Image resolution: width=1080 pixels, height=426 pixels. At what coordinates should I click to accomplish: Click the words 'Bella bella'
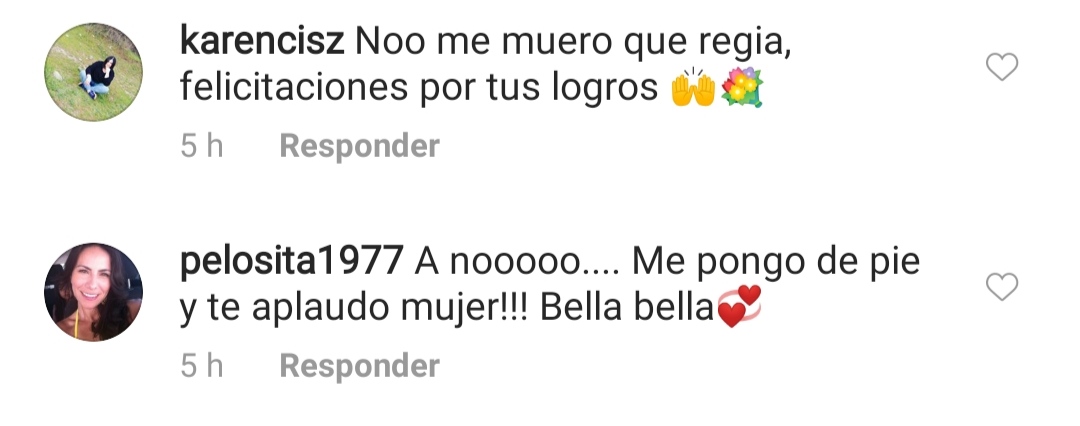pos(627,308)
